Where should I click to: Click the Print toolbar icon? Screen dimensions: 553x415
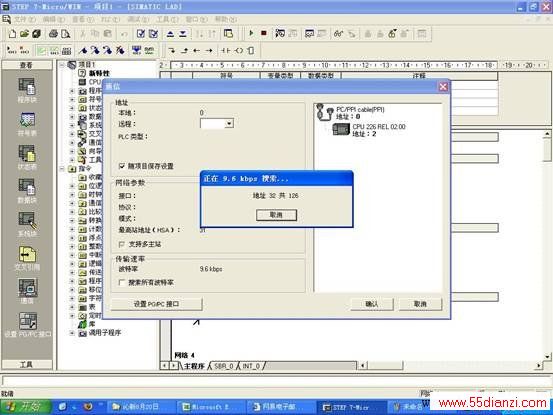click(x=53, y=34)
